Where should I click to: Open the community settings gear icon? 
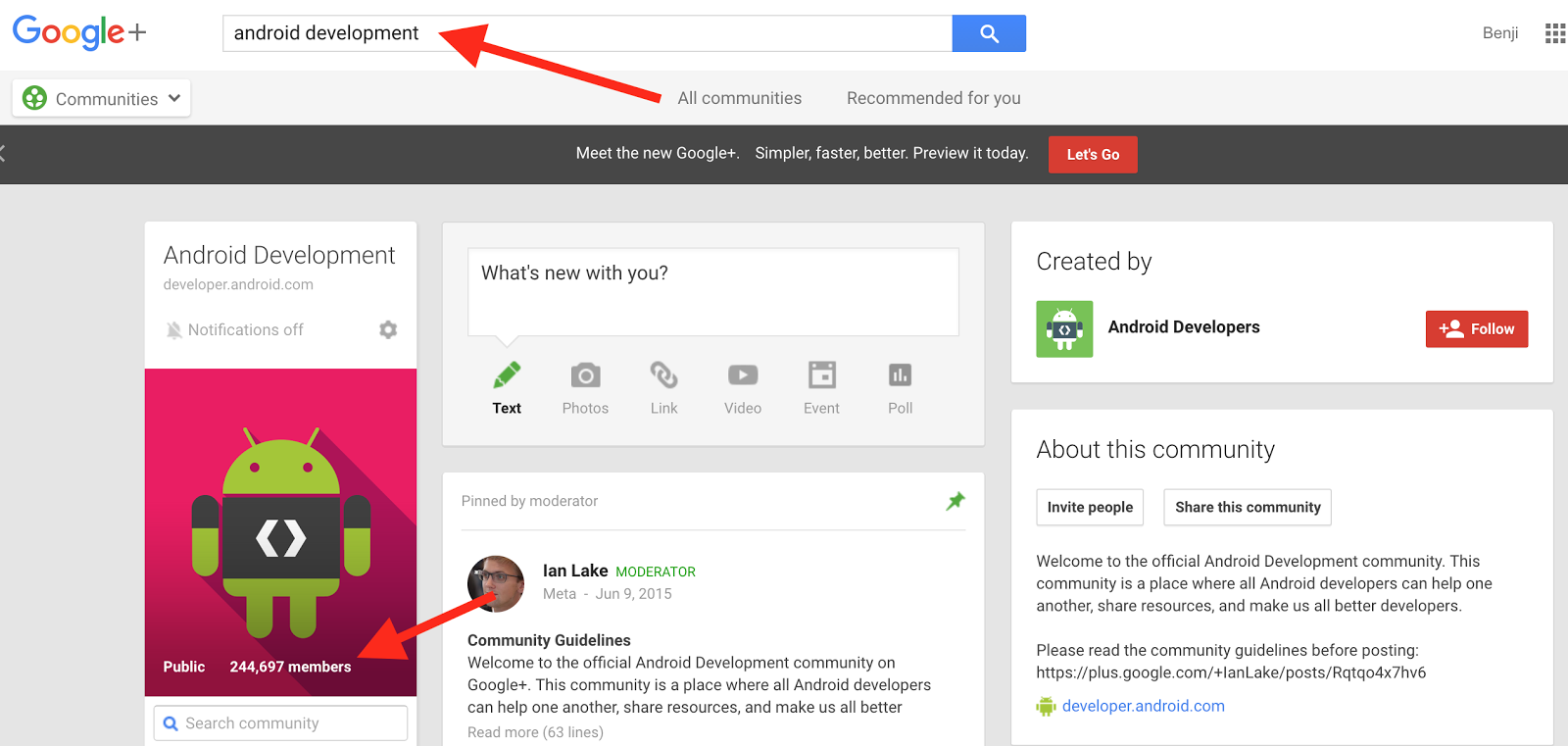coord(388,329)
